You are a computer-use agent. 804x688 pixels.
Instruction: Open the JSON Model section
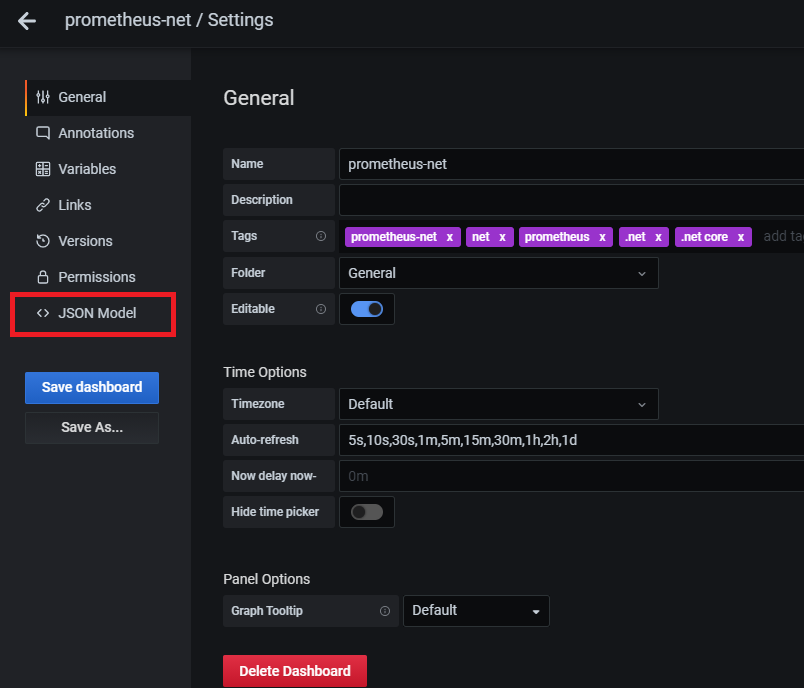[x=93, y=313]
